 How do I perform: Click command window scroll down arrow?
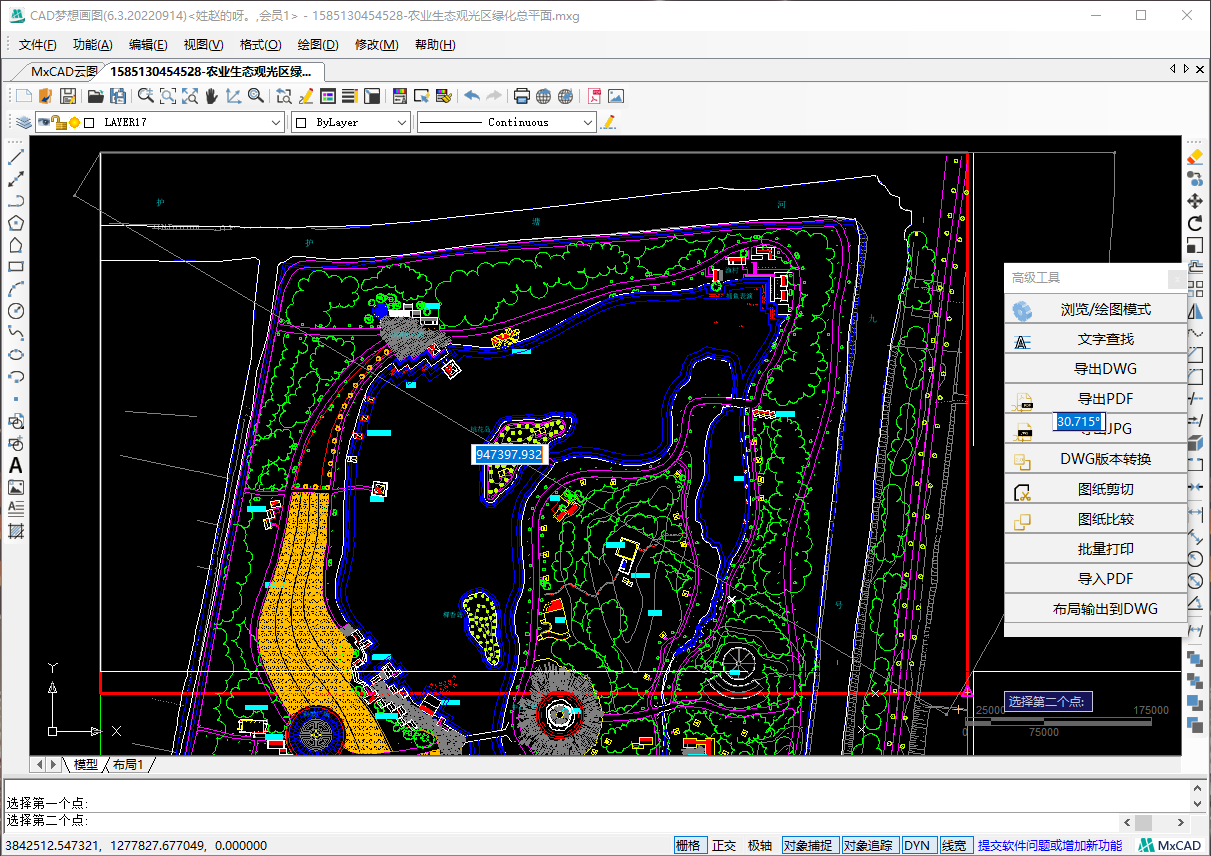(1198, 802)
